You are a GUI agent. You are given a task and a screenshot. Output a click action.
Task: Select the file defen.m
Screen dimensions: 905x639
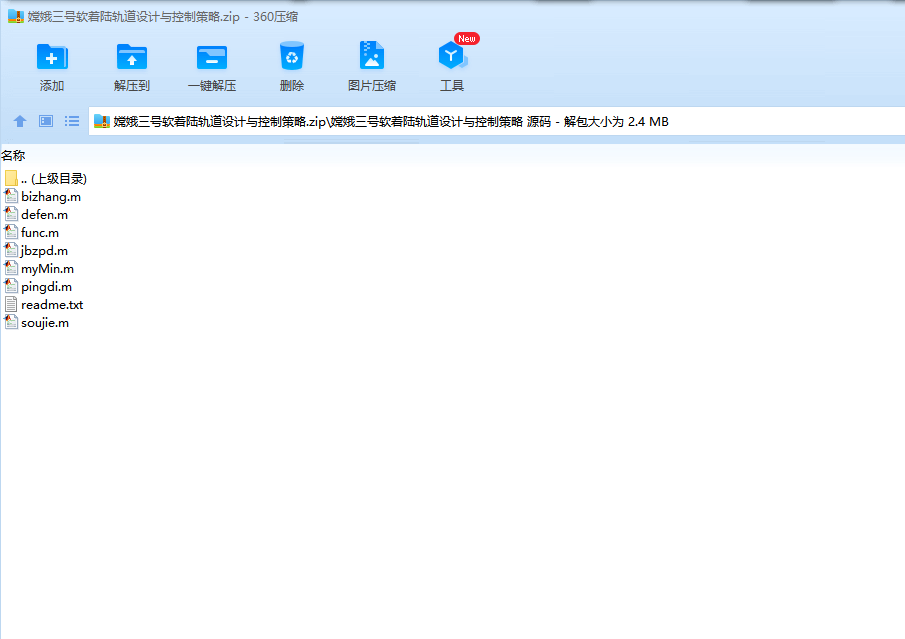click(44, 215)
